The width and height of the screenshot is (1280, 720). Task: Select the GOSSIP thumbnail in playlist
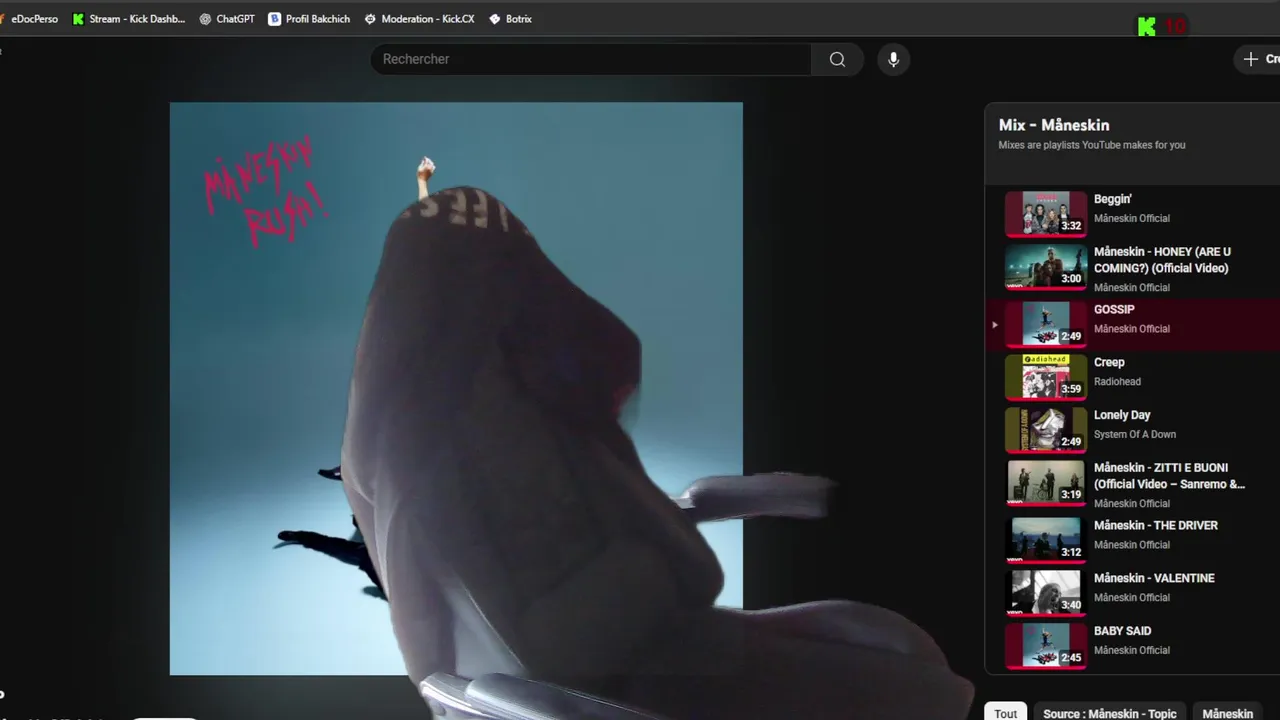point(1046,324)
